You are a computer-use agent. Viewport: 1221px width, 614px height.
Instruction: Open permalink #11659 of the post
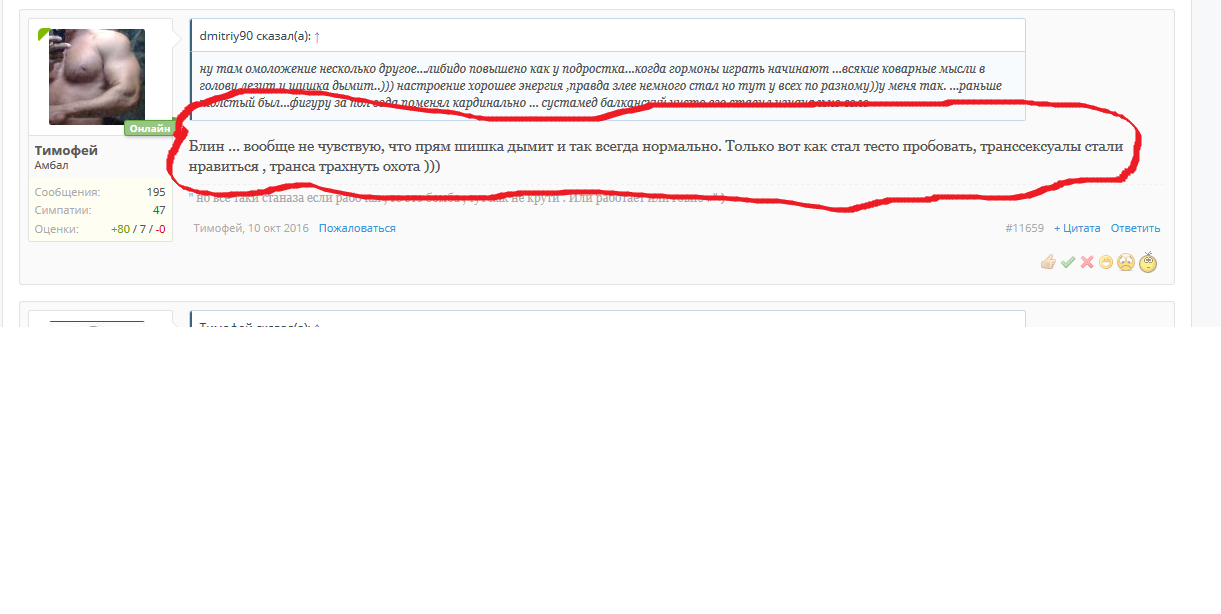[1024, 228]
